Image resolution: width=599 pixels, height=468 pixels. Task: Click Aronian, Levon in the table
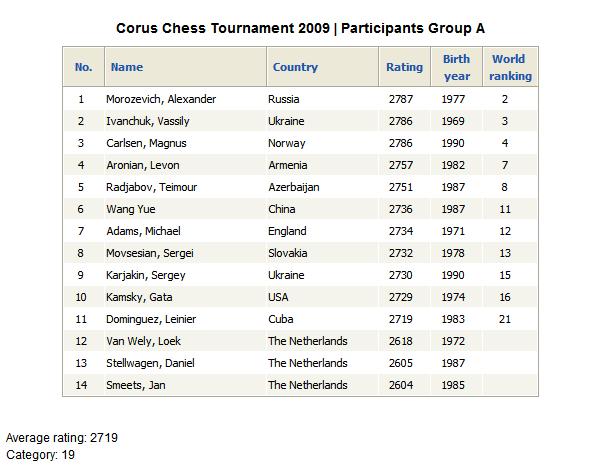(142, 165)
